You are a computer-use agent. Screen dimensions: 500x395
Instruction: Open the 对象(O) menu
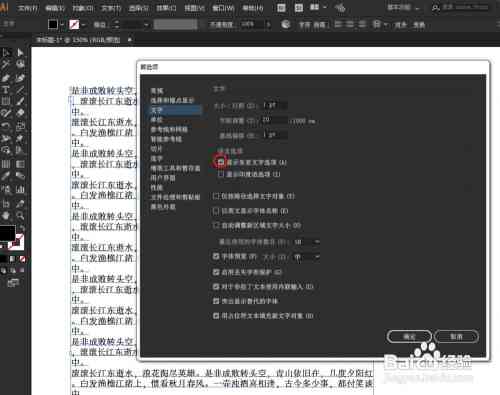pyautogui.click(x=83, y=7)
